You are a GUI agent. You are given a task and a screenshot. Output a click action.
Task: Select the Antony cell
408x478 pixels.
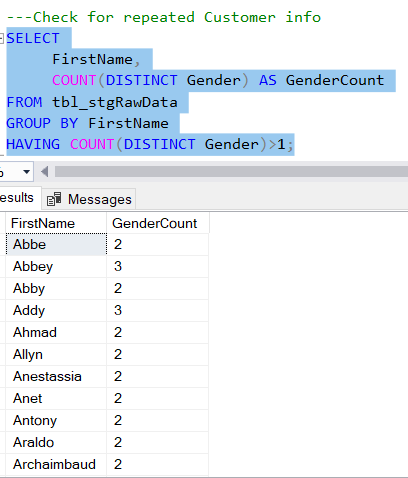pos(56,420)
